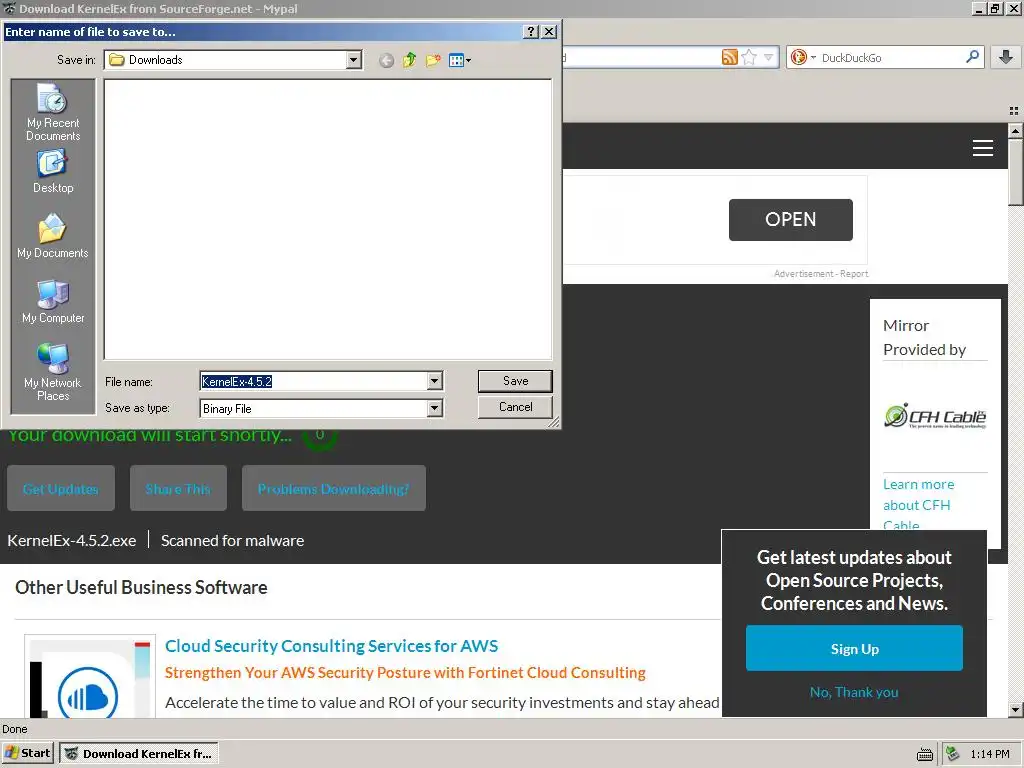1024x768 pixels.
Task: Open the SourceForge hamburger menu
Action: tap(983, 148)
